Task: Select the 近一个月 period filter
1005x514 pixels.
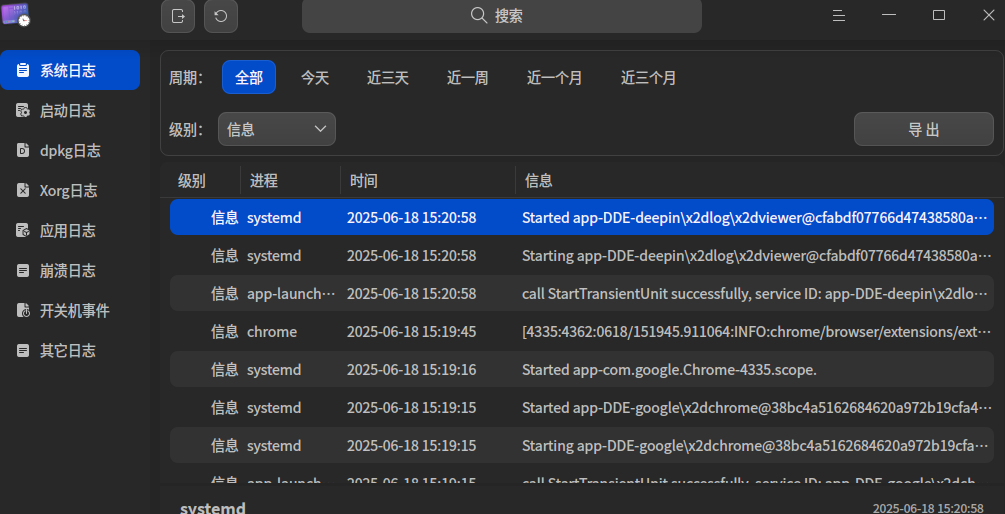Action: [554, 78]
